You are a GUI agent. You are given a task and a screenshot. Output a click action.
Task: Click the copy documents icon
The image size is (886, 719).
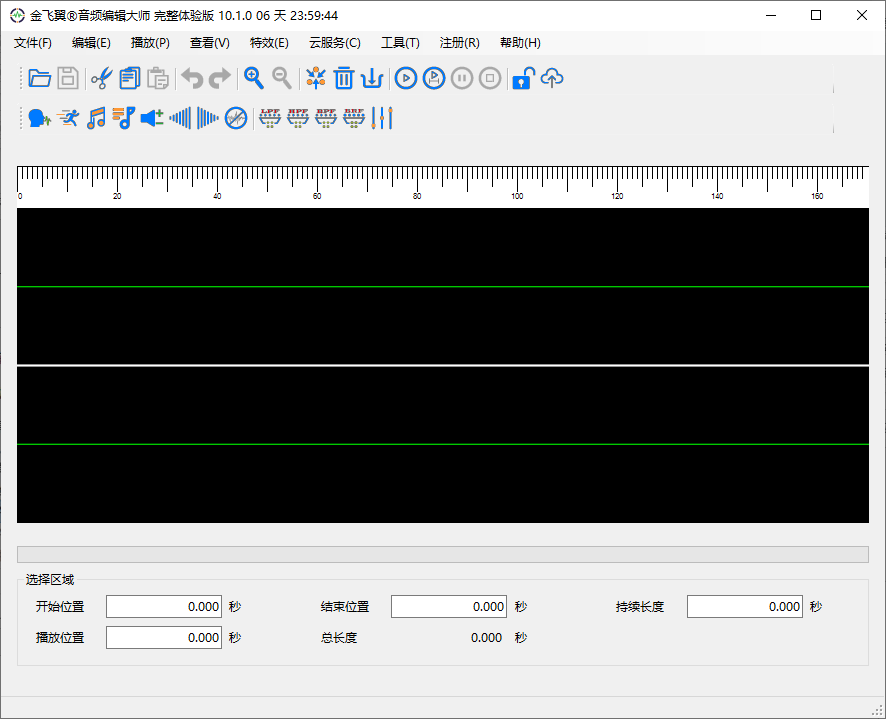(129, 78)
